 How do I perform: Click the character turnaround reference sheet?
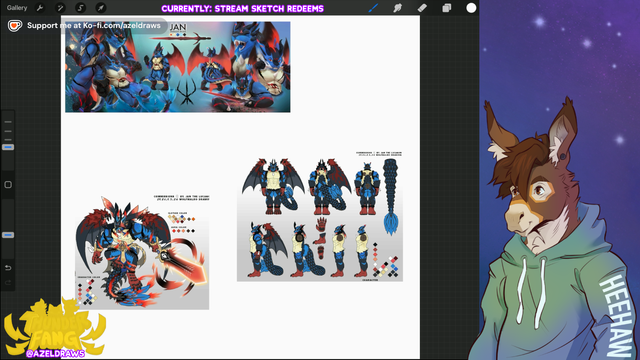[x=320, y=216]
